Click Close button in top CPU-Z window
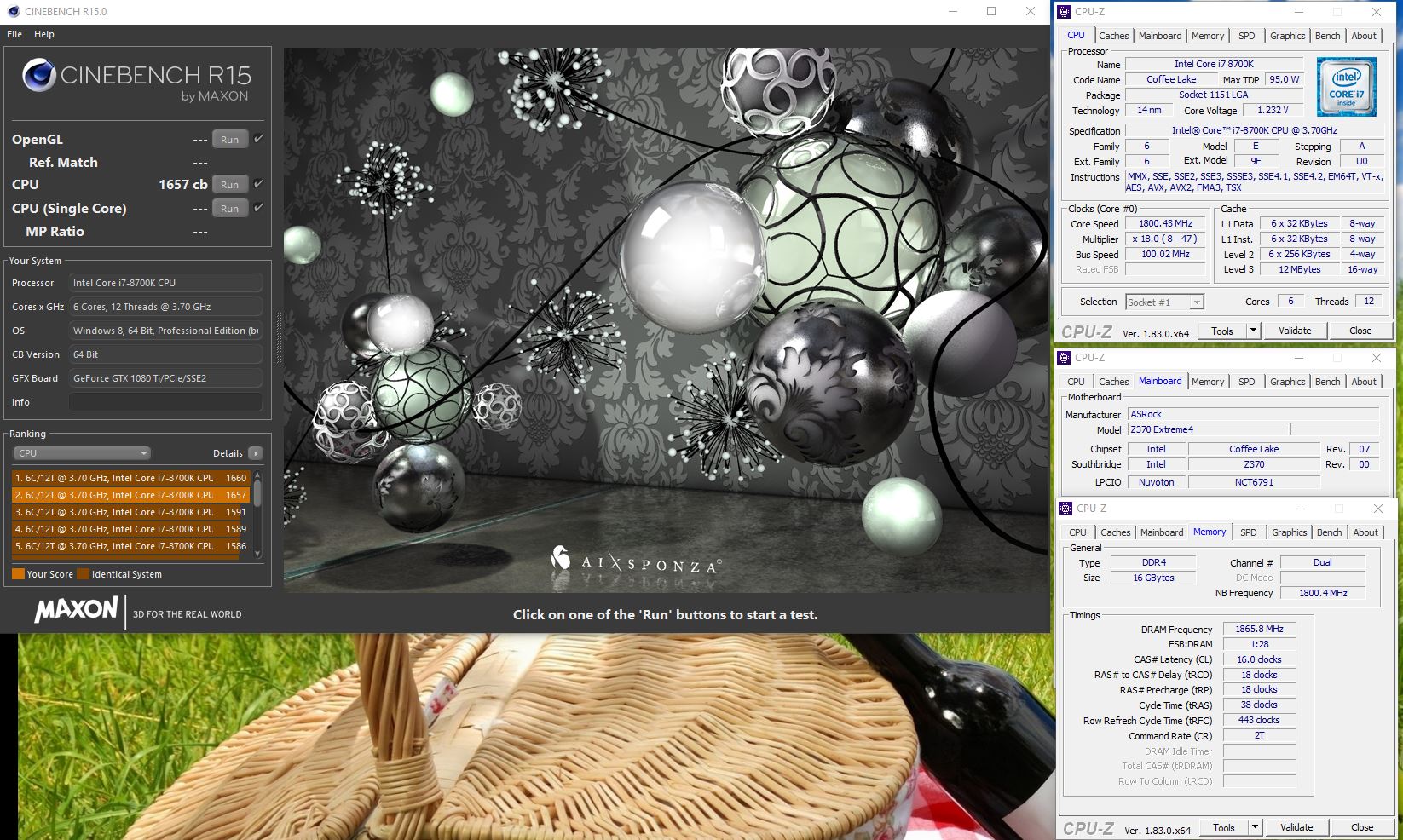The image size is (1403, 840). coord(1360,331)
